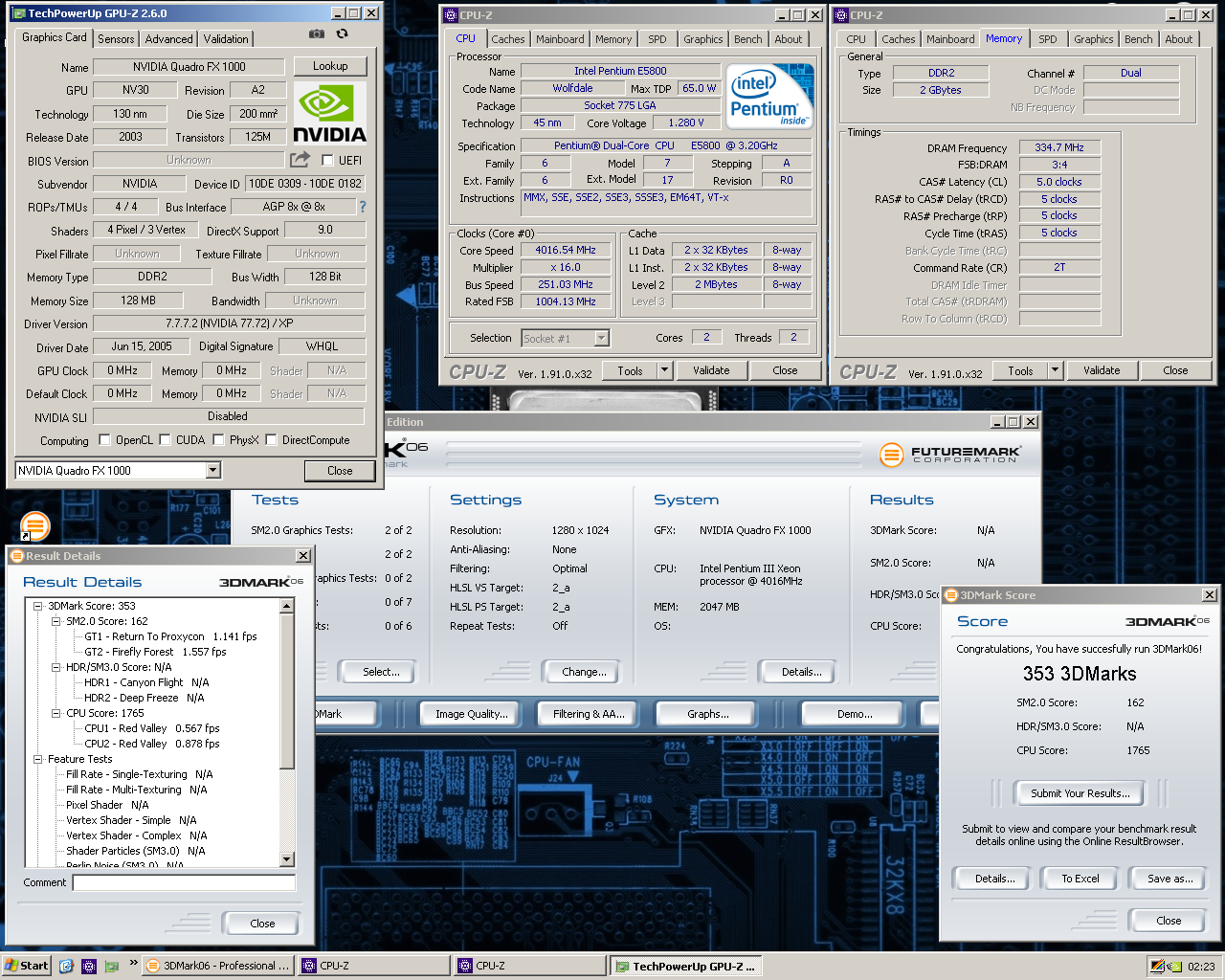This screenshot has height=980, width=1225.
Task: Enable the UEFI checkbox
Action: [328, 161]
